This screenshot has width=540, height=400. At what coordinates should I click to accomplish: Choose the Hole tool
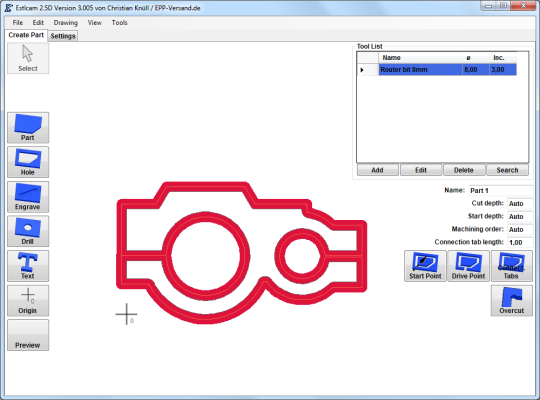tap(28, 162)
